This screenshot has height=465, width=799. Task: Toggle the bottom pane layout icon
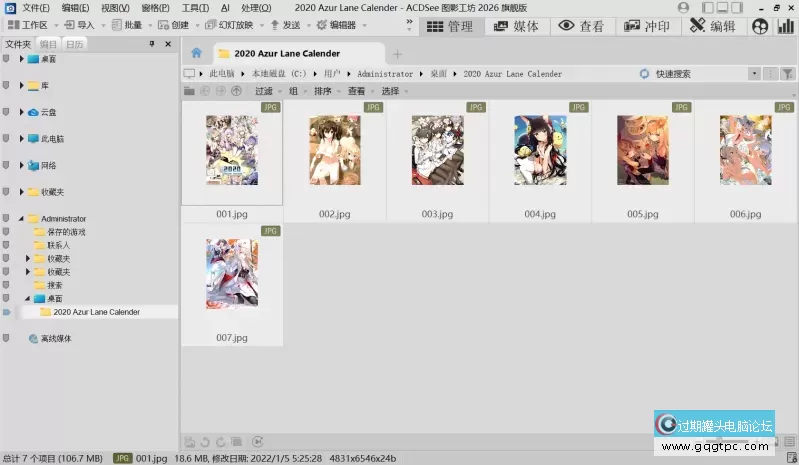tap(722, 8)
